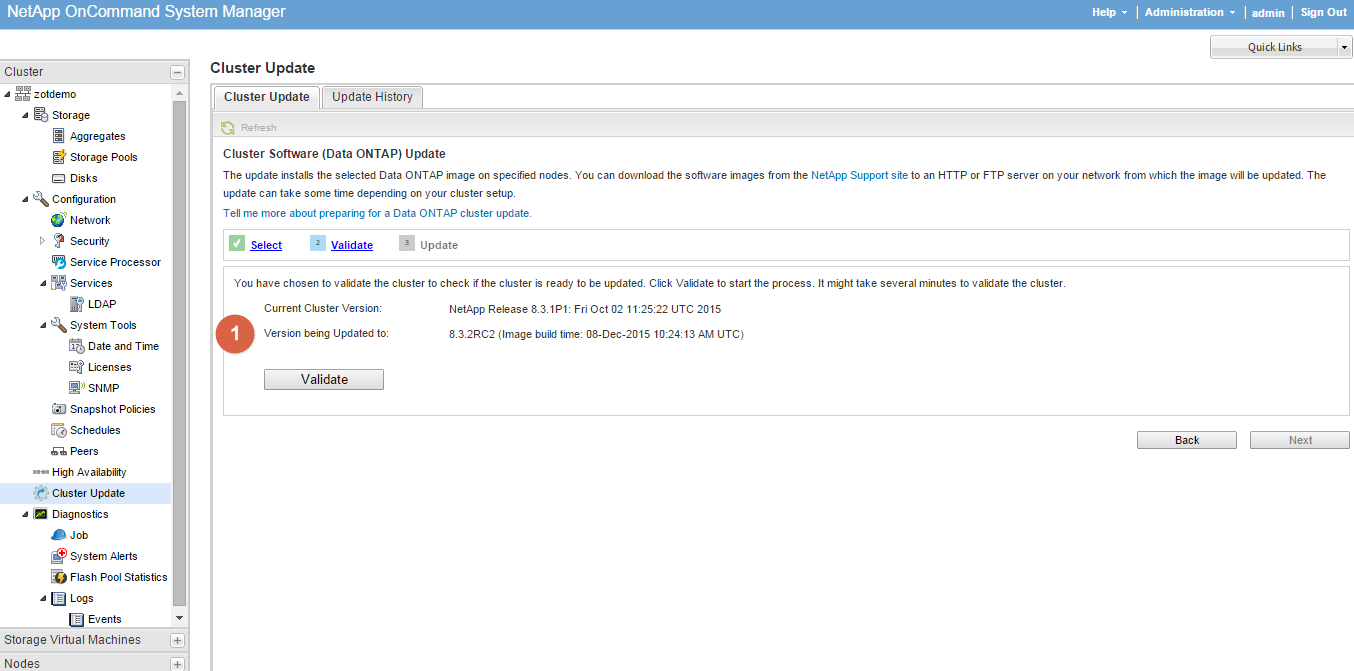This screenshot has height=671, width=1354.
Task: Collapse the Diagnostics tree node
Action: [26, 514]
